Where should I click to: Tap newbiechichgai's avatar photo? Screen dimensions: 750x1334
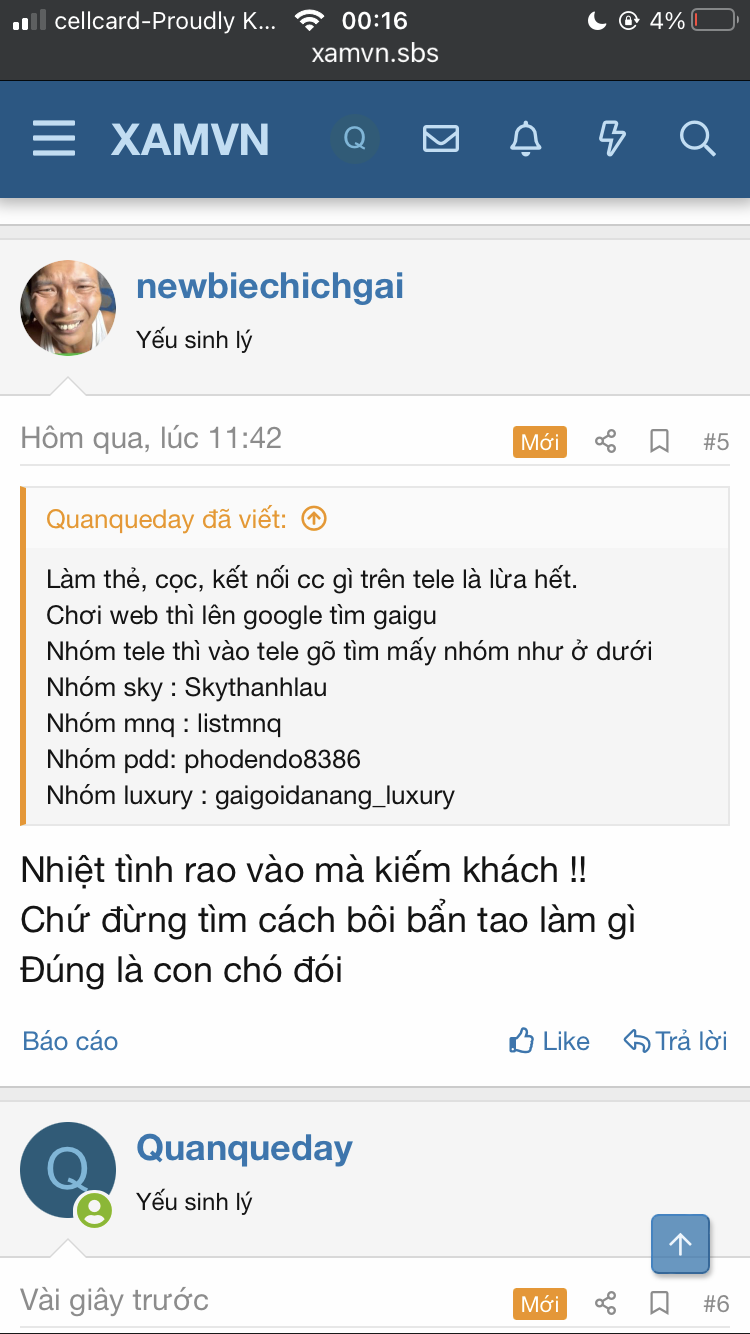tap(68, 308)
